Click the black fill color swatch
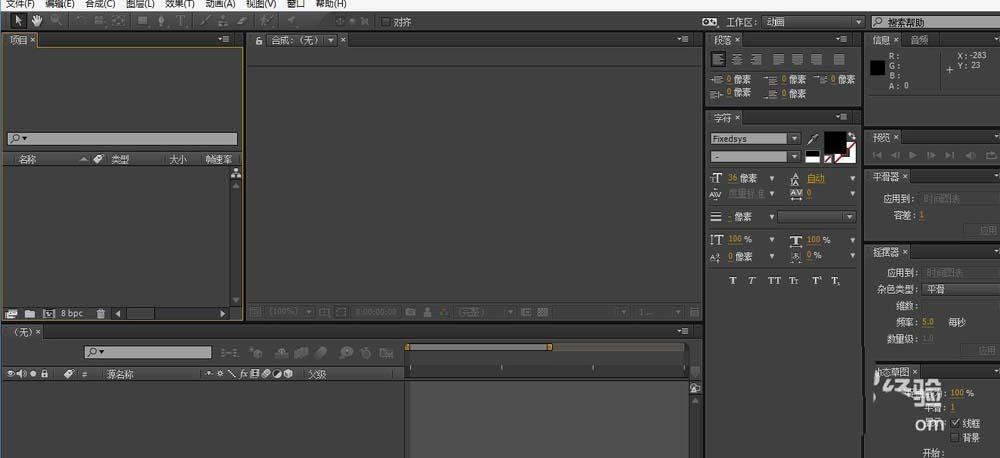Image resolution: width=1000 pixels, height=458 pixels. pos(835,142)
